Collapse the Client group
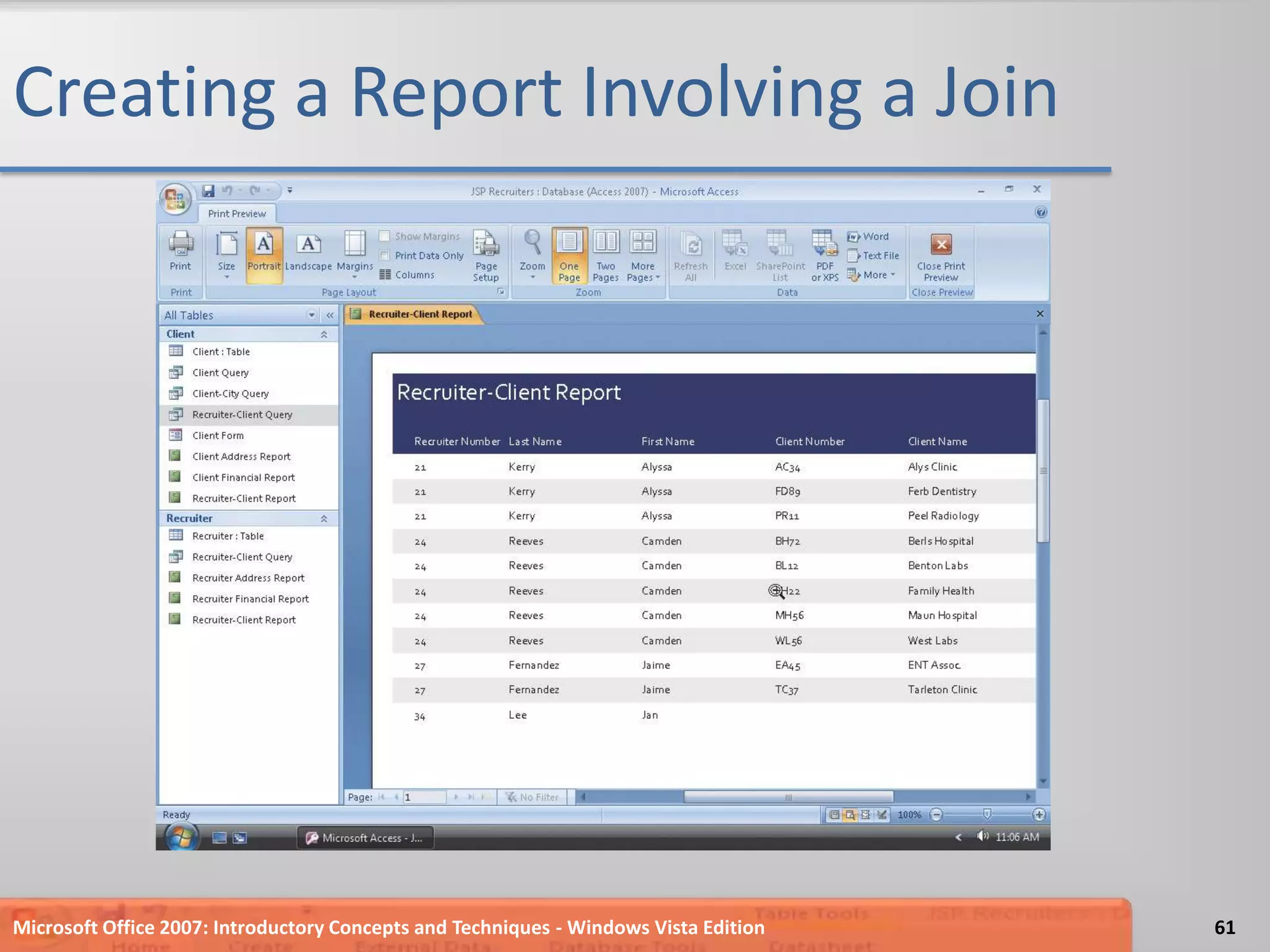The height and width of the screenshot is (952, 1270). pos(324,334)
